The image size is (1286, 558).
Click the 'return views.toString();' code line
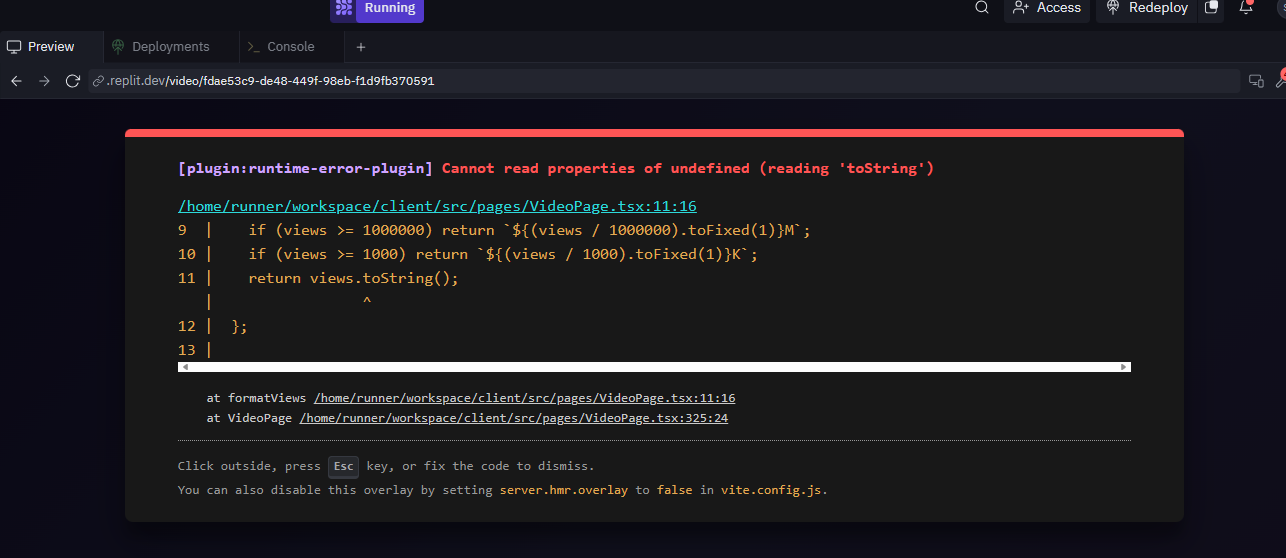pos(354,278)
